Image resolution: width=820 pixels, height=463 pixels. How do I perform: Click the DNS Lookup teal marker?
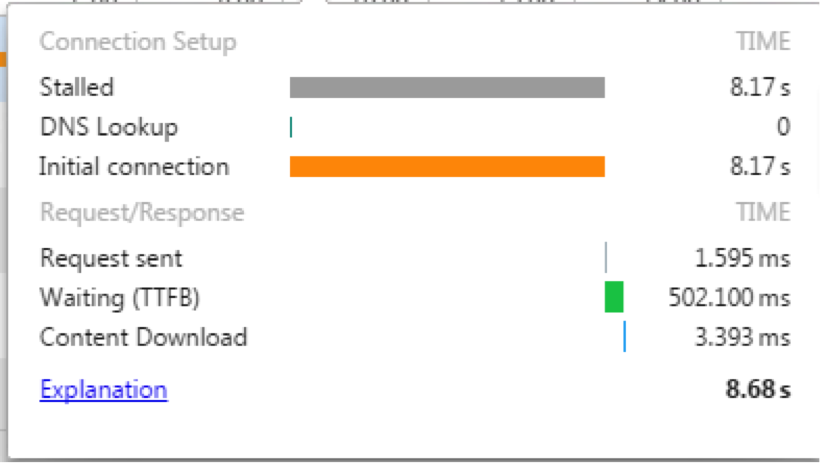pos(291,127)
